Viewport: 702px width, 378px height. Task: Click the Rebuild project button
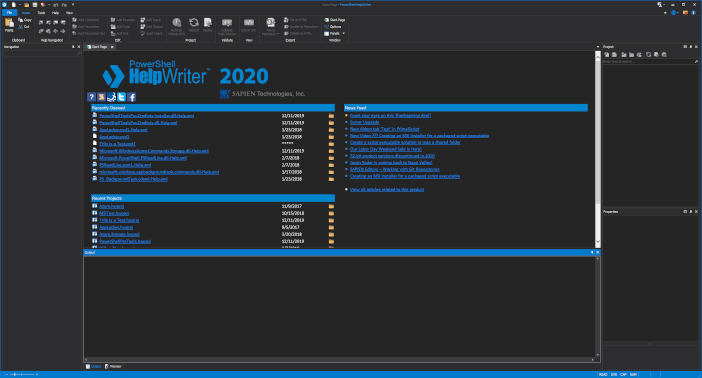[x=193, y=25]
